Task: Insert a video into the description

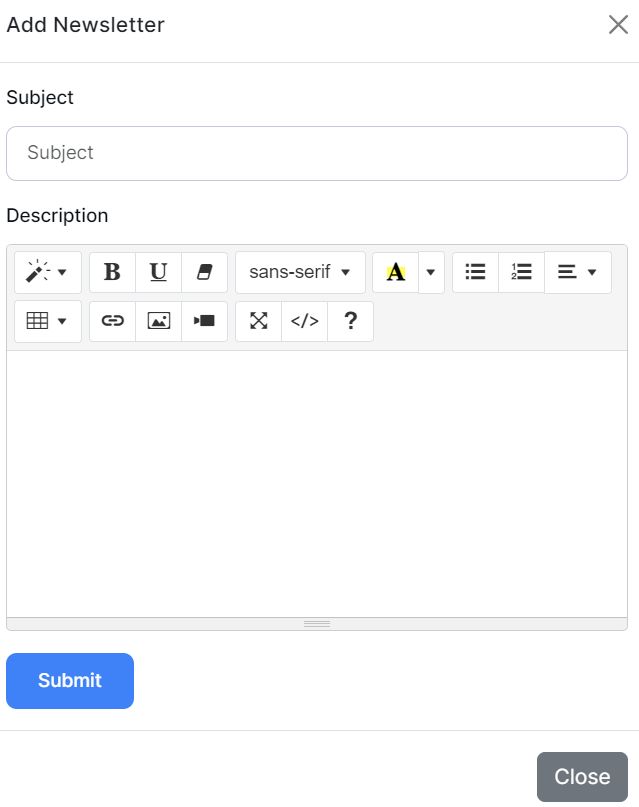Action: pos(204,321)
